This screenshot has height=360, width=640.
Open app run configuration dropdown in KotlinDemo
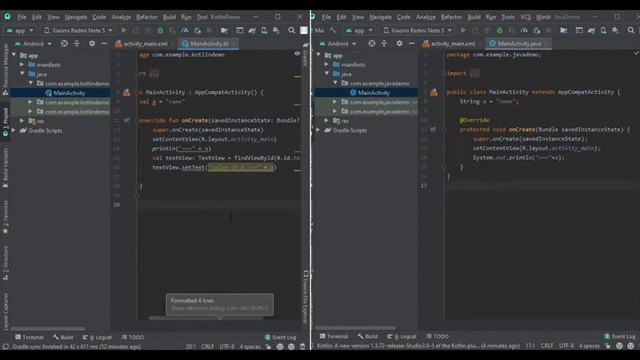click(20, 31)
